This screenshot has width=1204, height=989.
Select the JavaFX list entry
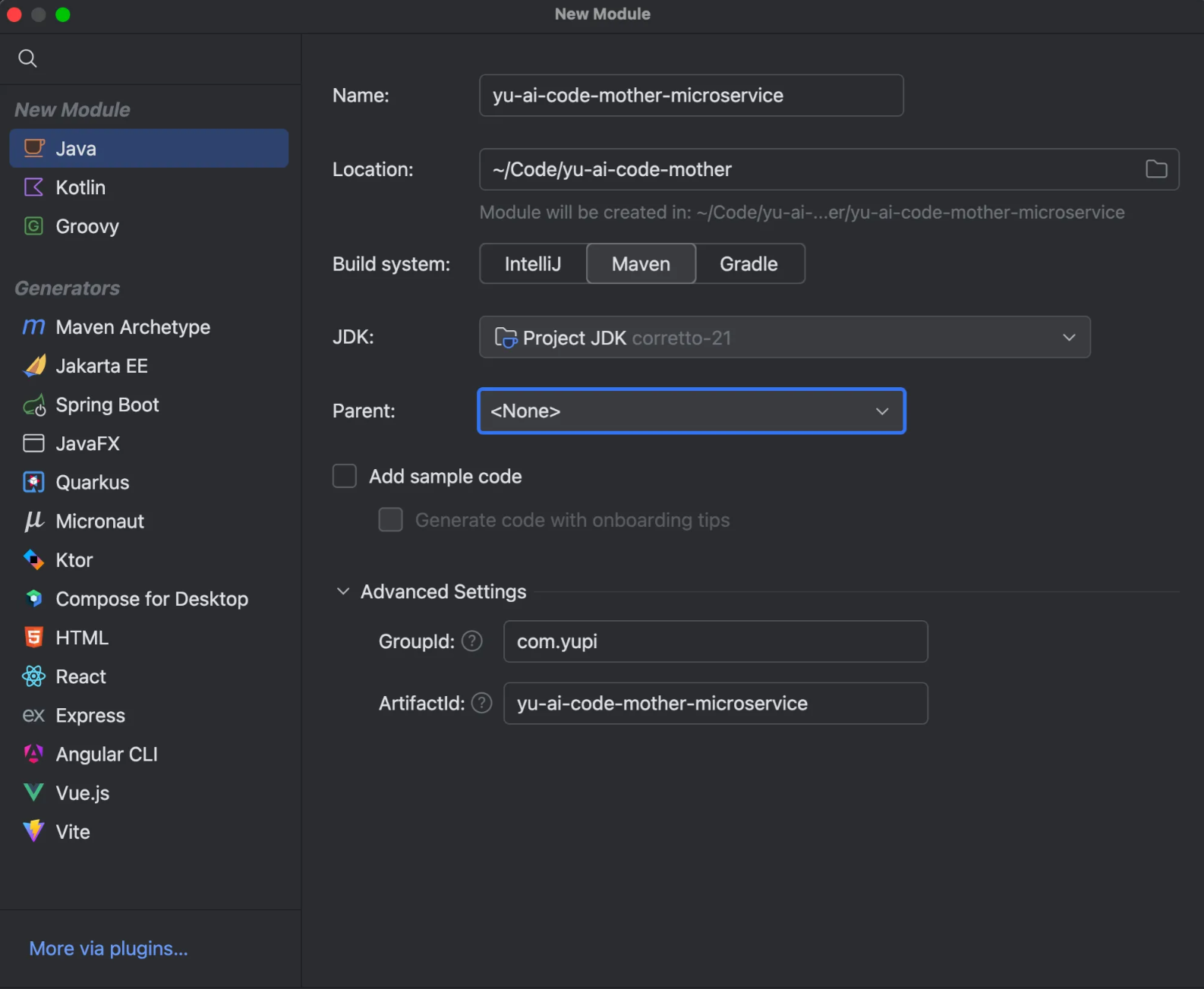point(149,443)
